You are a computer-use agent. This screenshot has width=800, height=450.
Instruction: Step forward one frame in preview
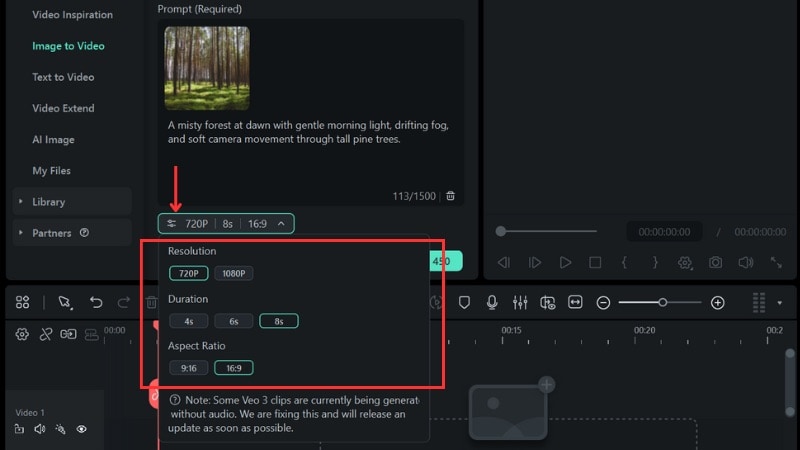point(534,262)
